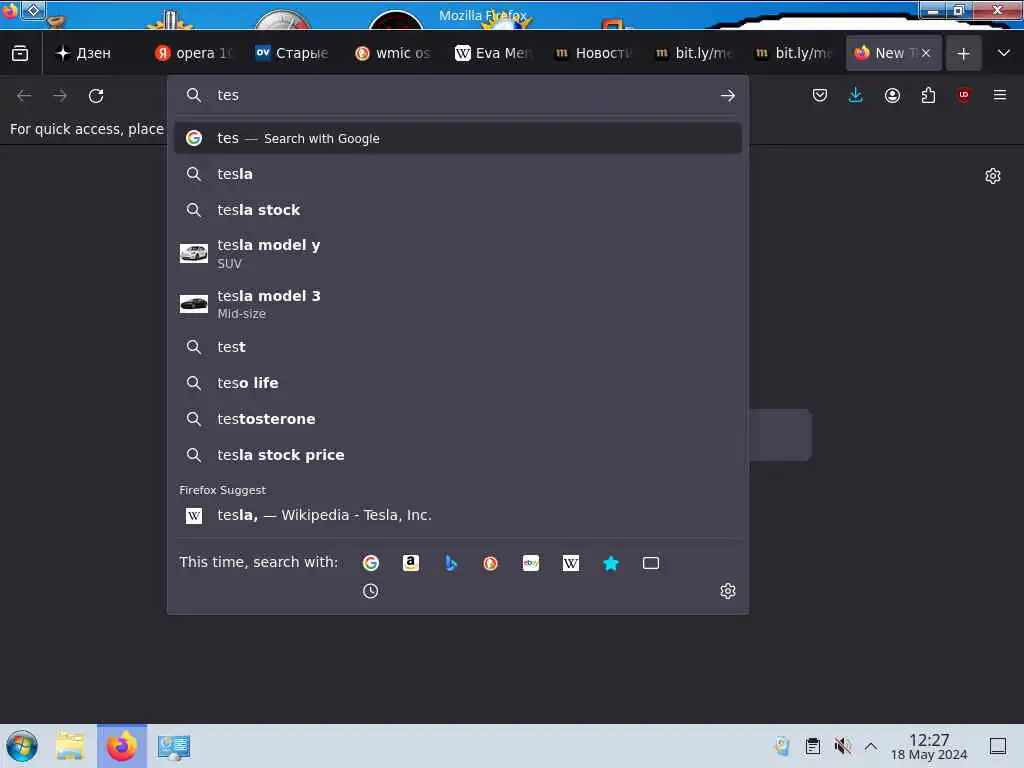Open the Save to Pocket icon
Image resolution: width=1024 pixels, height=768 pixels.
coord(820,95)
